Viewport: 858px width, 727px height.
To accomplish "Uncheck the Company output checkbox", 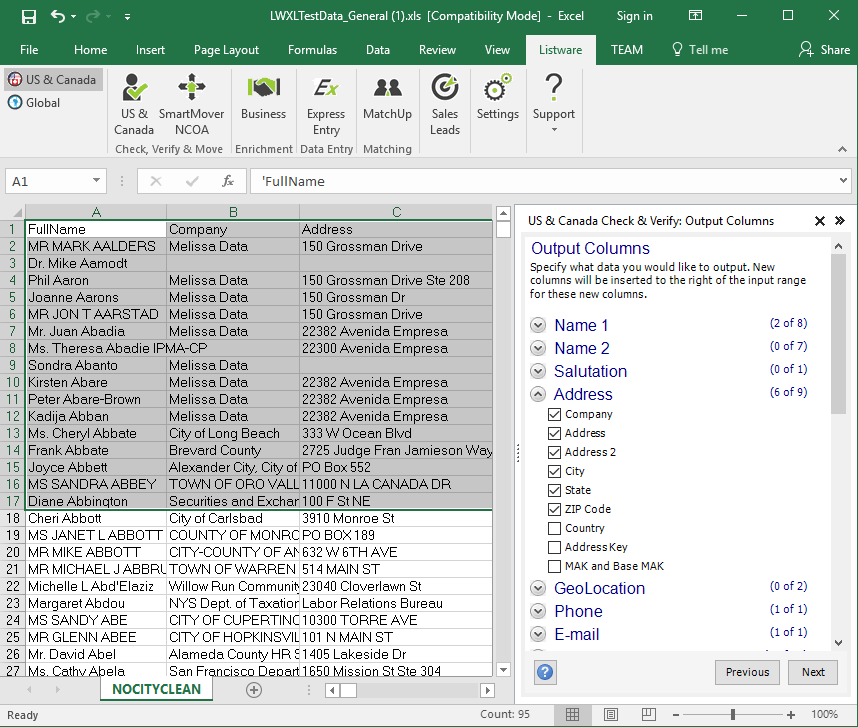I will 554,414.
